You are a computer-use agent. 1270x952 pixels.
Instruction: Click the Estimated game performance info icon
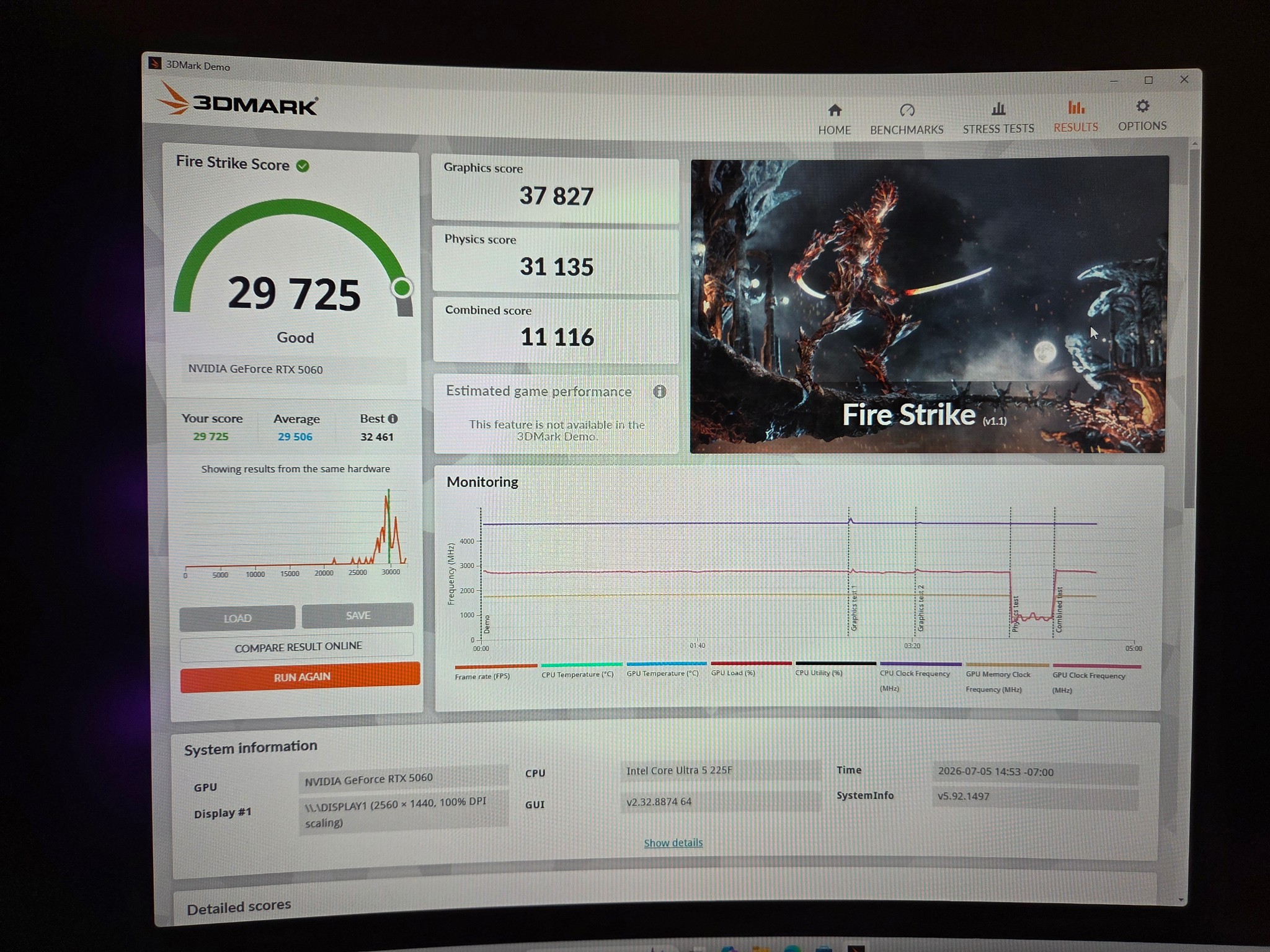pos(659,391)
